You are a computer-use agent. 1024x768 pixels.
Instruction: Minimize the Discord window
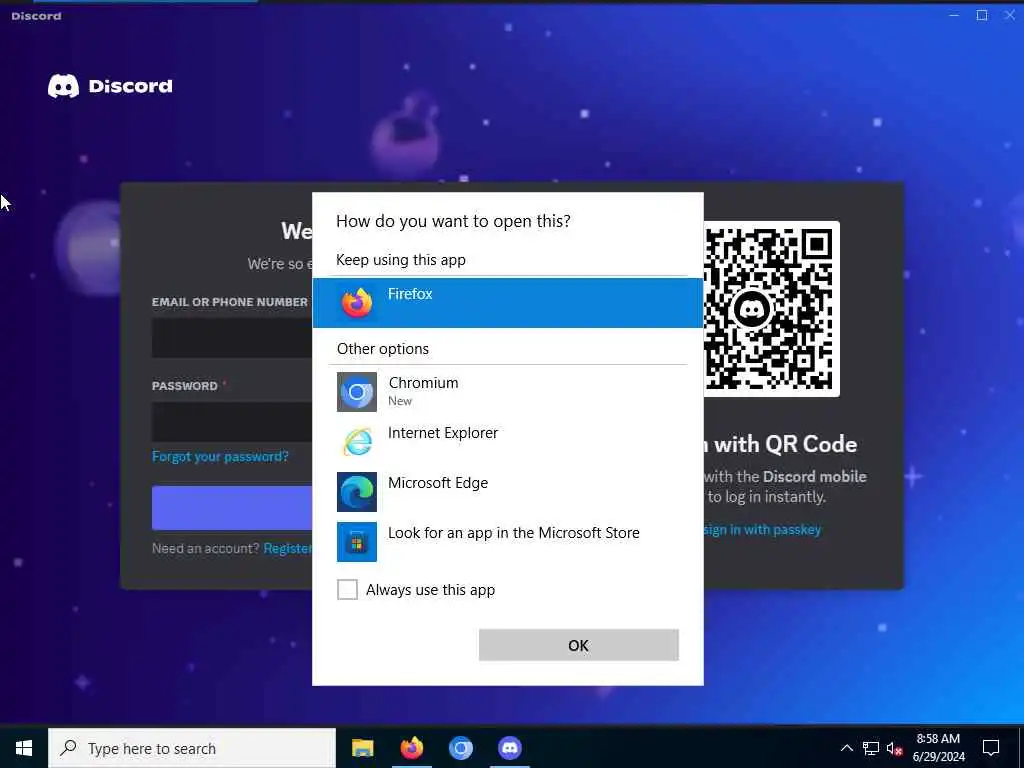(954, 15)
